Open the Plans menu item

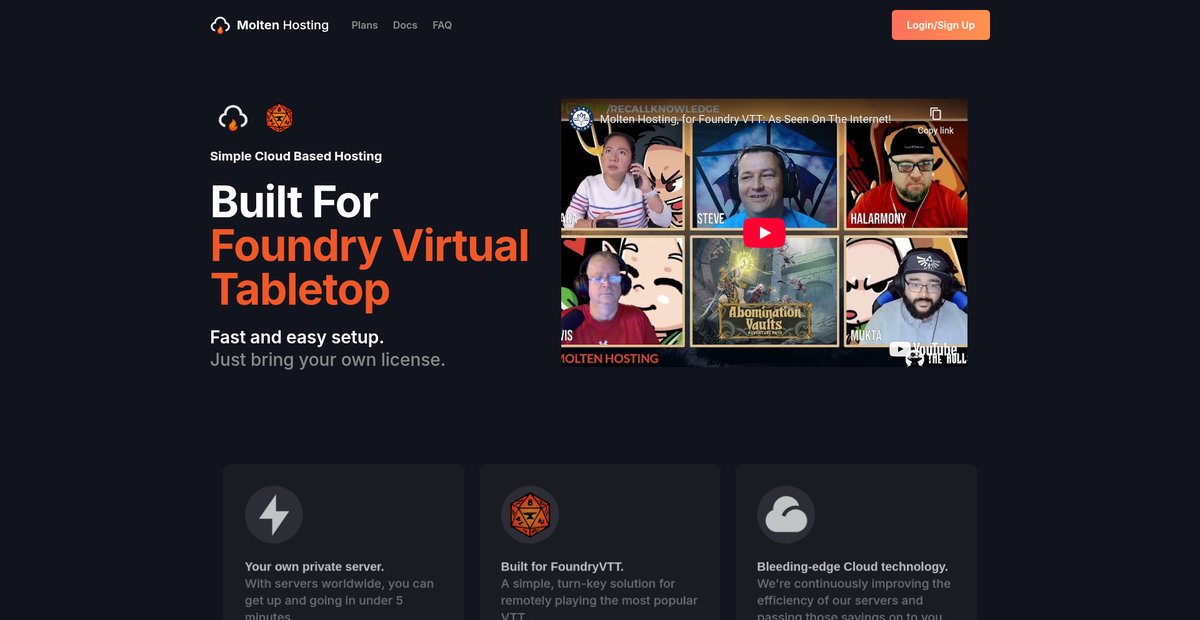365,25
